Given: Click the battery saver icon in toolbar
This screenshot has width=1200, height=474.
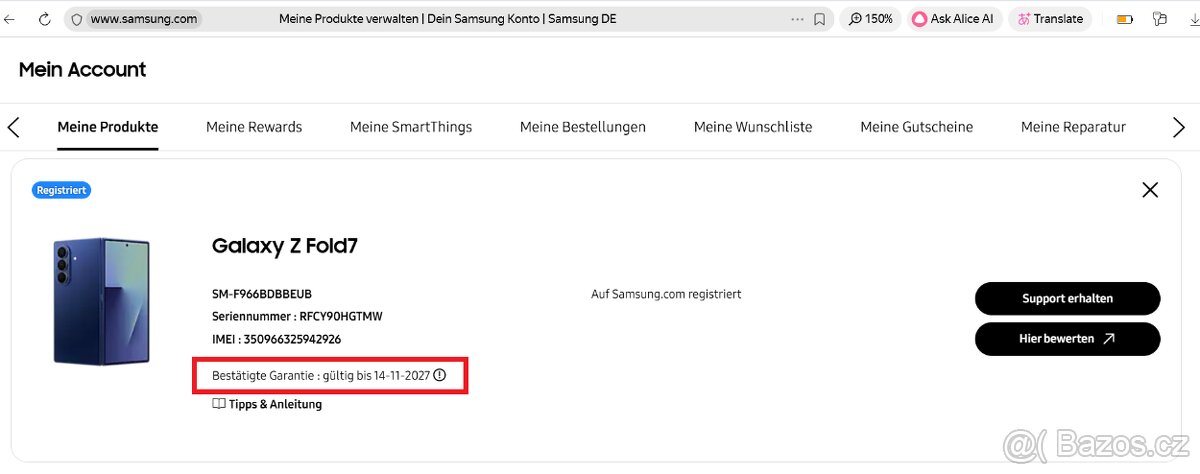Looking at the screenshot, I should click(1125, 19).
